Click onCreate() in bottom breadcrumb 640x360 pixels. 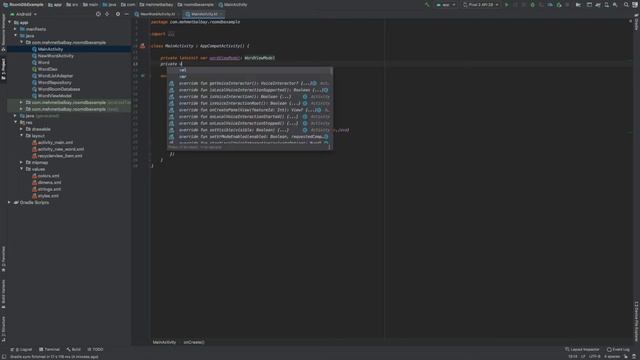click(x=194, y=342)
